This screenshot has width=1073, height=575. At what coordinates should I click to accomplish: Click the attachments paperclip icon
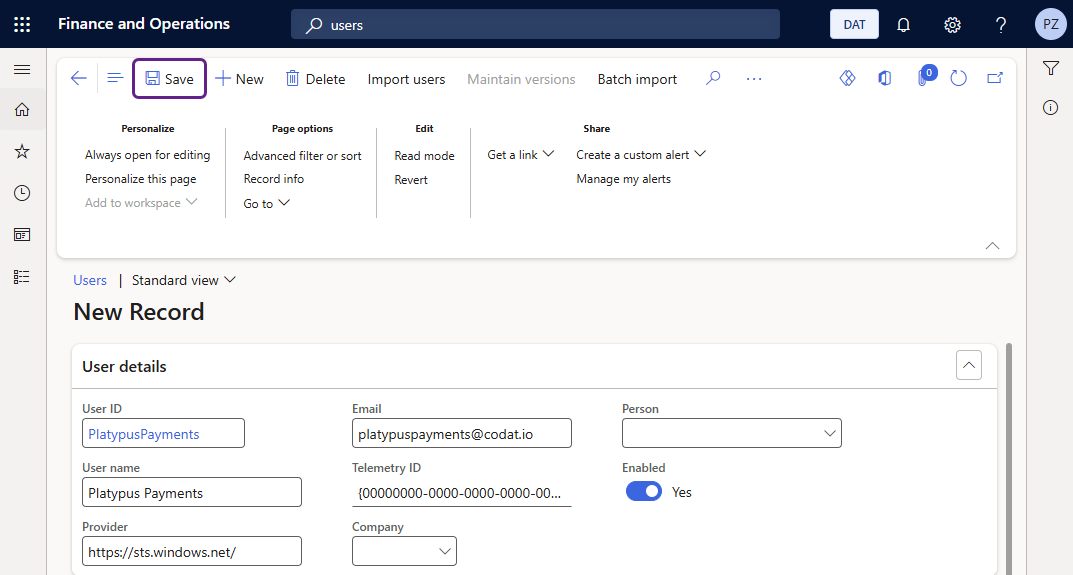(x=922, y=78)
